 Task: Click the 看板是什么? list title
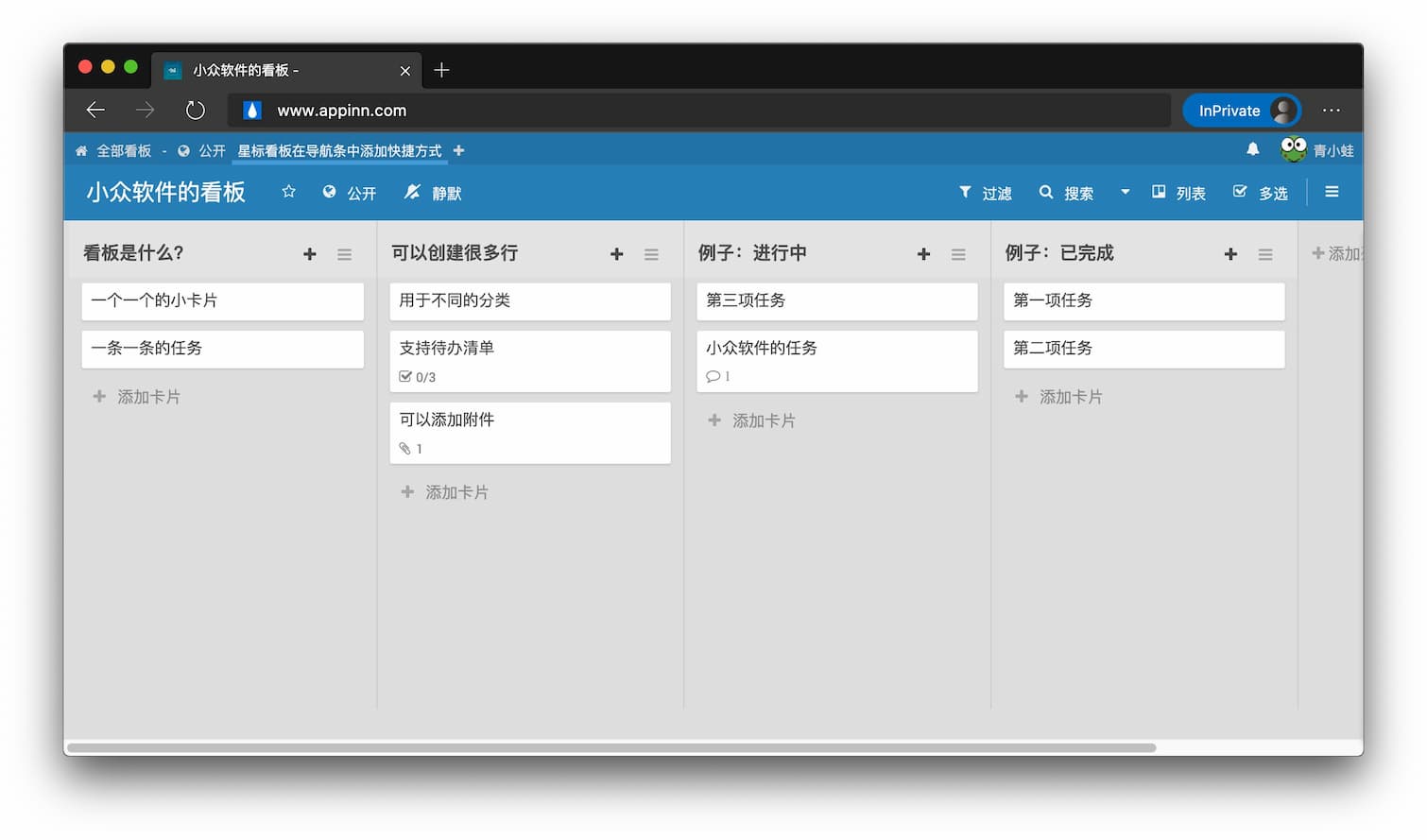[133, 253]
